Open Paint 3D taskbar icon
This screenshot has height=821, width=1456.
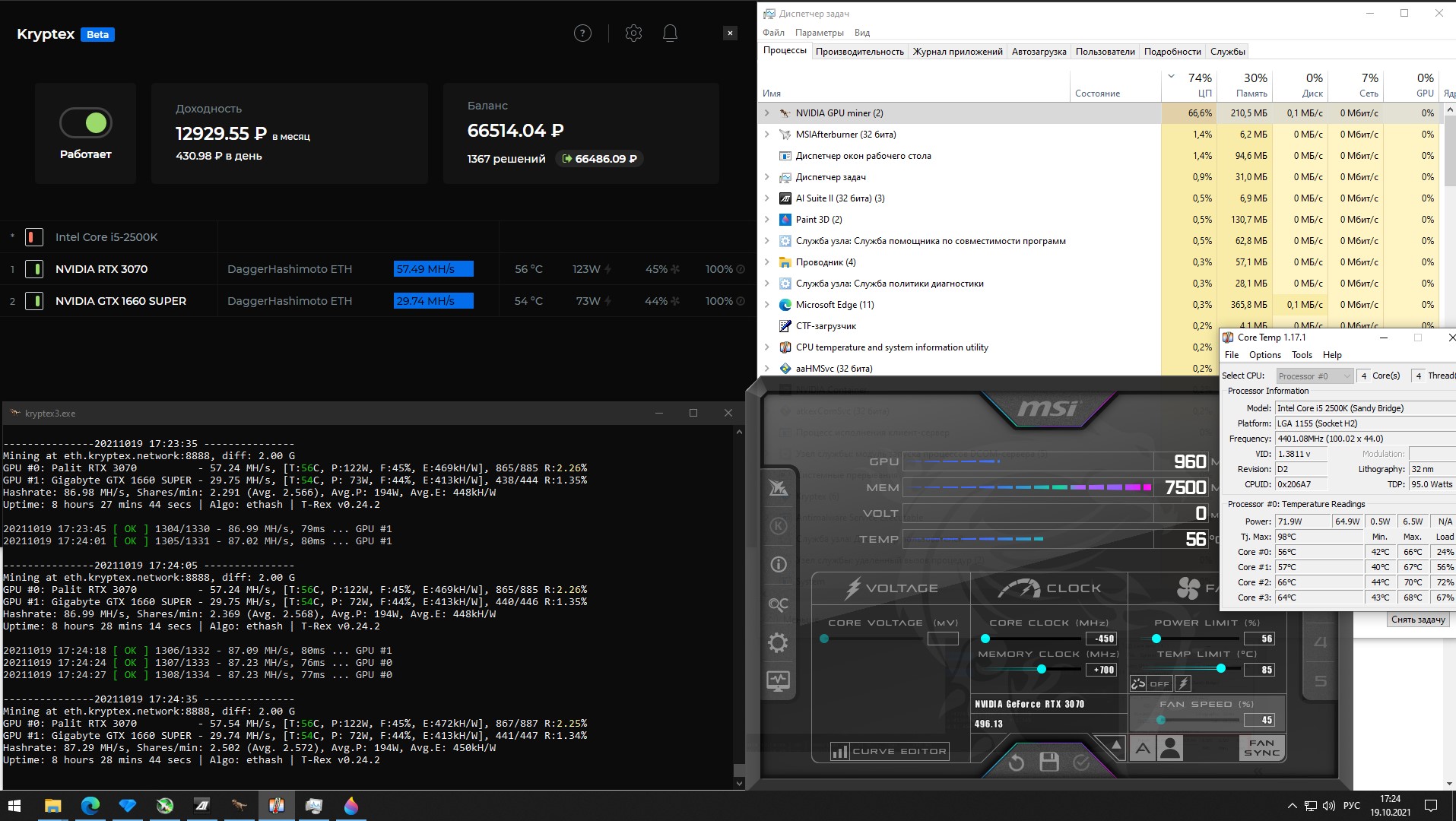[351, 806]
